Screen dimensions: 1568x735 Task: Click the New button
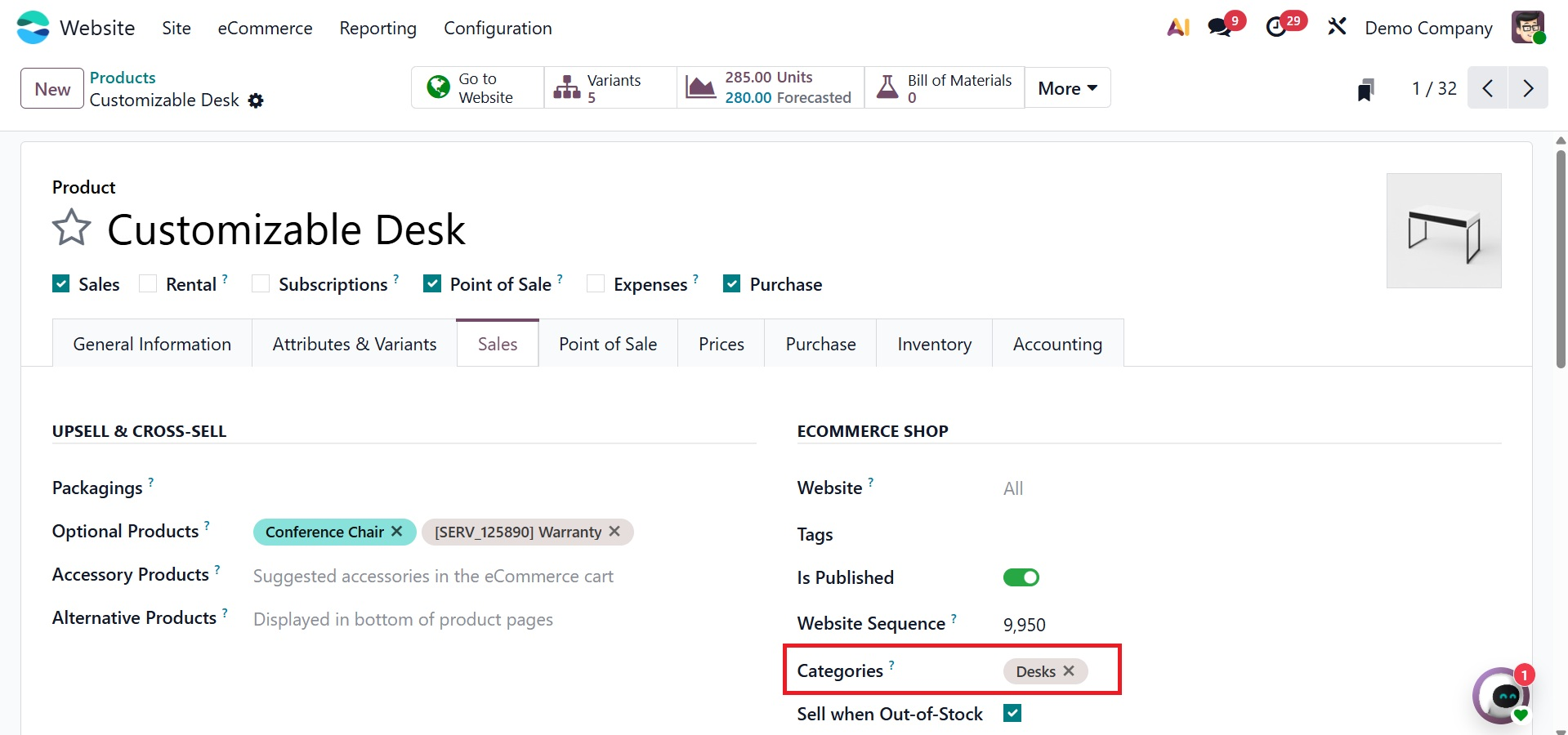pyautogui.click(x=52, y=89)
